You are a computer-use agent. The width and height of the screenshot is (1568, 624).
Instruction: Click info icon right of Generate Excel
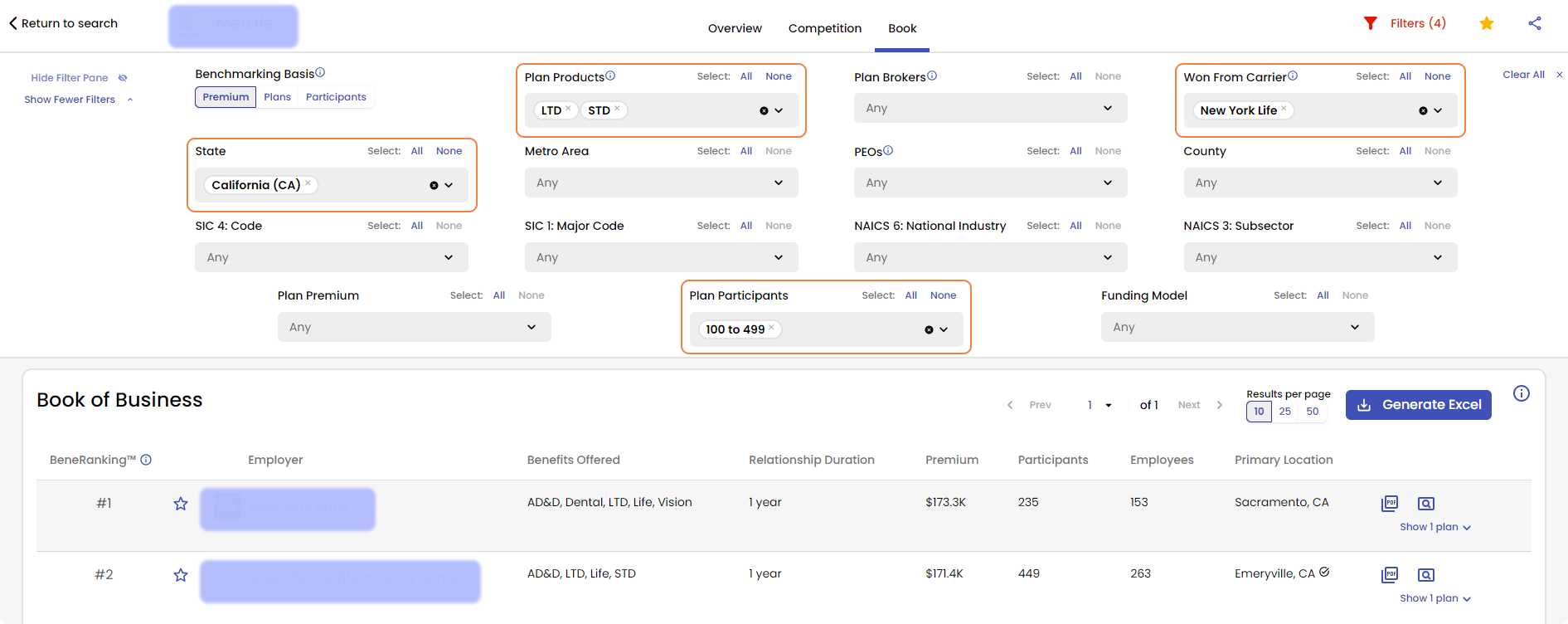1522,393
